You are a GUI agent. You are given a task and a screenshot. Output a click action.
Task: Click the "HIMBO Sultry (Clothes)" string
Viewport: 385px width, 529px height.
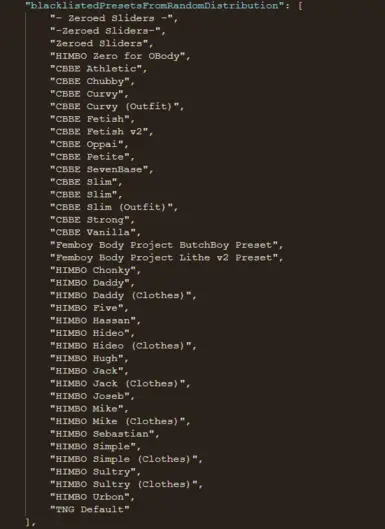point(126,484)
